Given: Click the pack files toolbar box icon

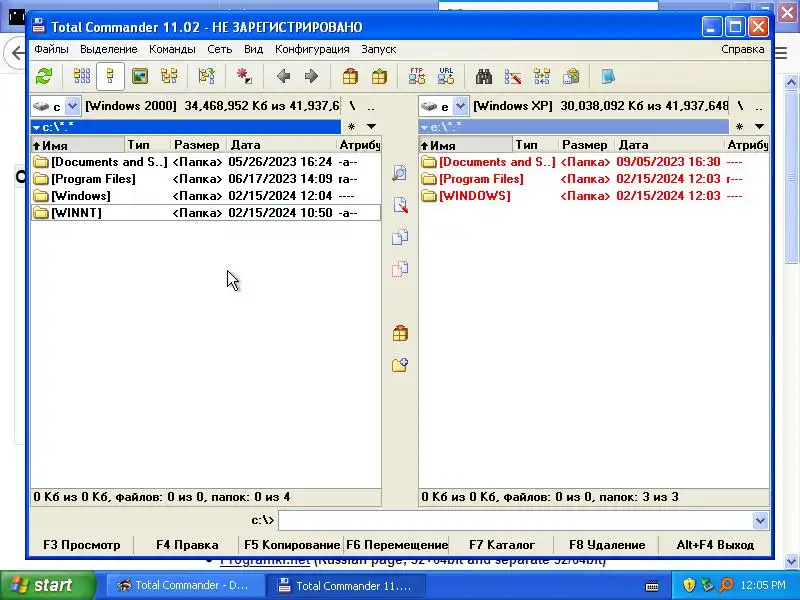Looking at the screenshot, I should (350, 77).
